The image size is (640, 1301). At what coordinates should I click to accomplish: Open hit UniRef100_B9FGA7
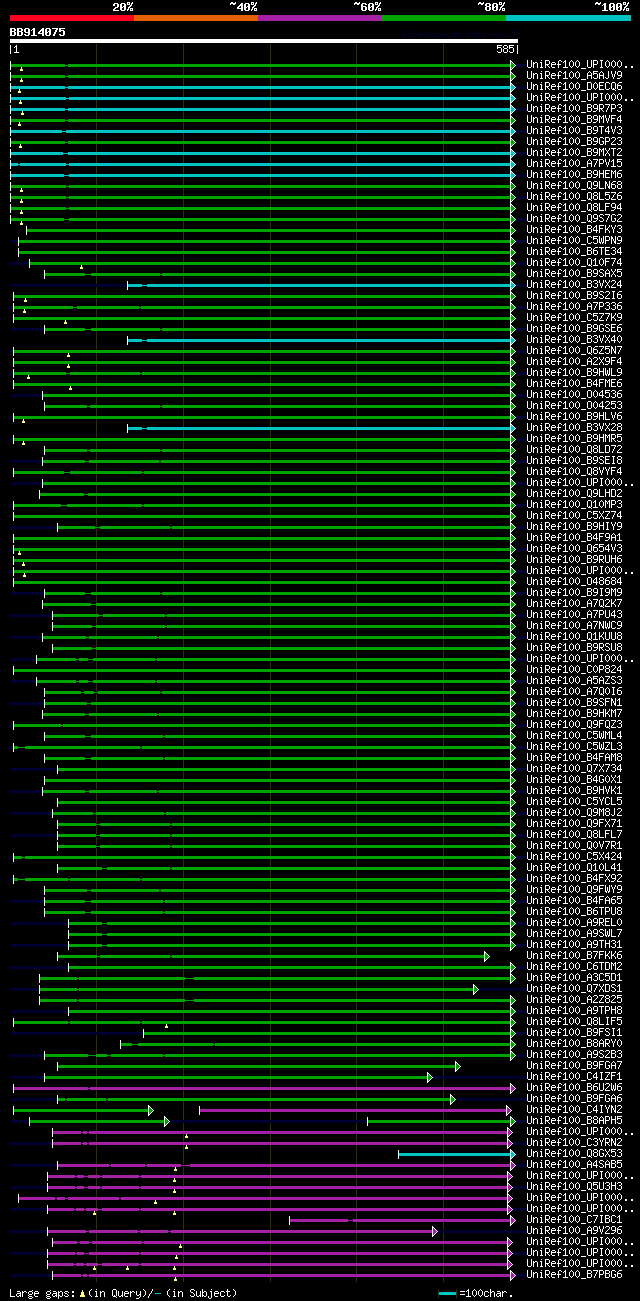pyautogui.click(x=574, y=1065)
